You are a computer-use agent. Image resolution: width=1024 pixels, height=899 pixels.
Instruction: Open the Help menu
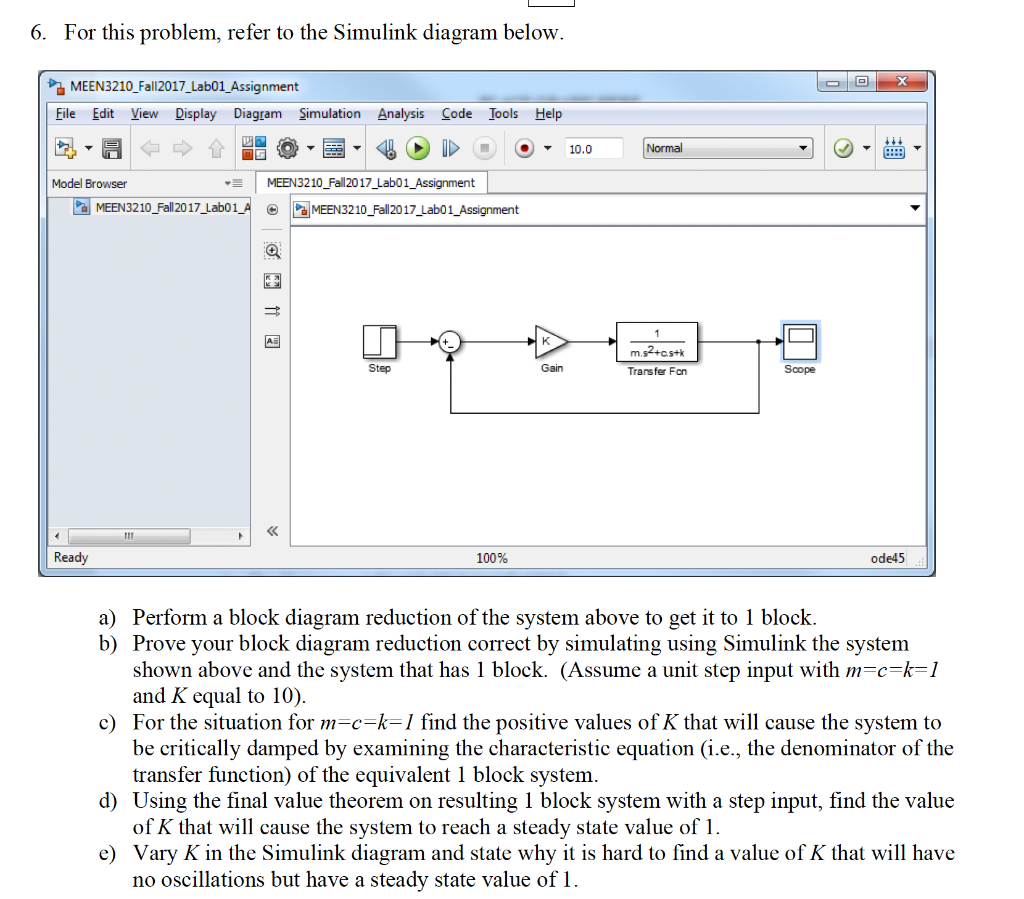[x=549, y=114]
